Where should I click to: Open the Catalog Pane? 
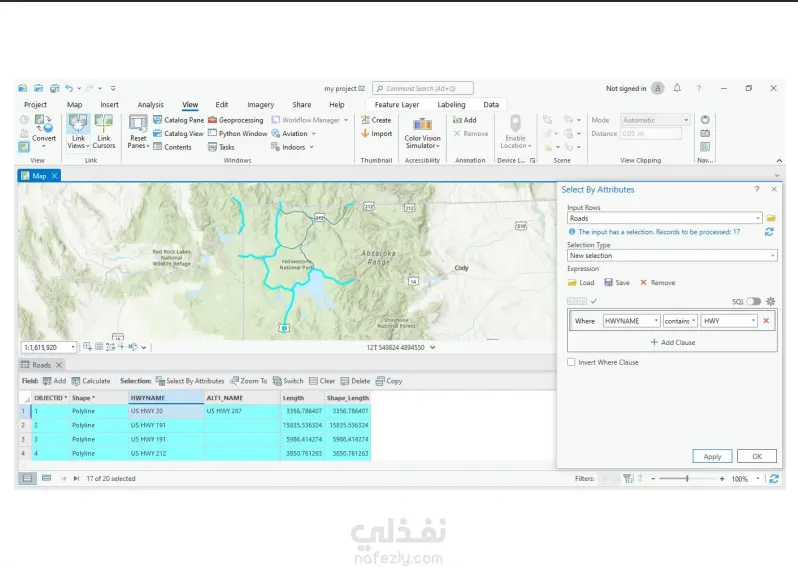[178, 120]
